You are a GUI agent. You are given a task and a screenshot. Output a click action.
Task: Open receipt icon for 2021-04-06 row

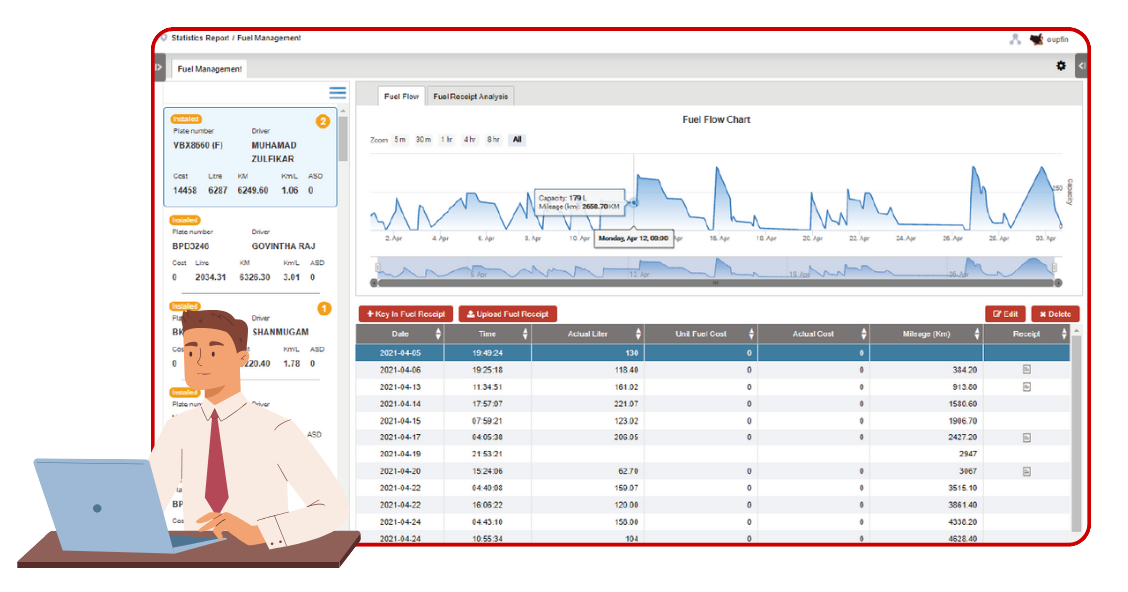click(x=1027, y=369)
